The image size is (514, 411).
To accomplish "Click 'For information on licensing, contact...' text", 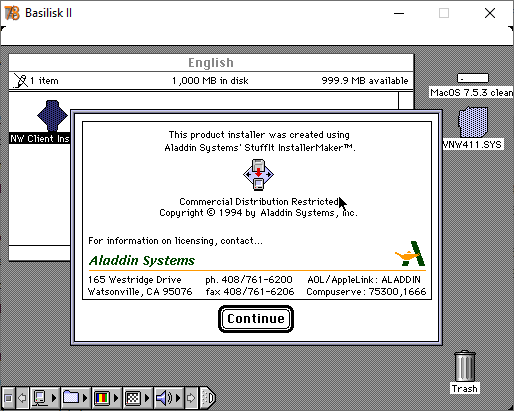I will pos(175,241).
